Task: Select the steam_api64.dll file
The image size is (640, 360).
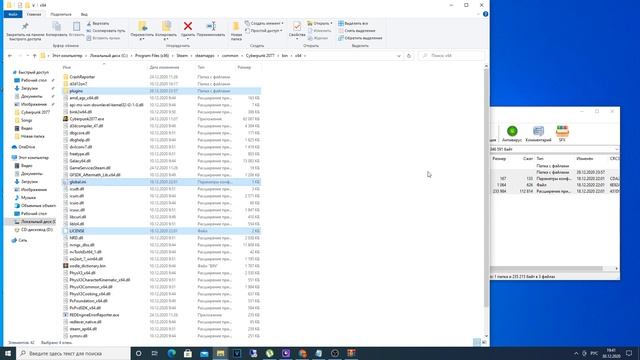Action: click(x=161, y=329)
